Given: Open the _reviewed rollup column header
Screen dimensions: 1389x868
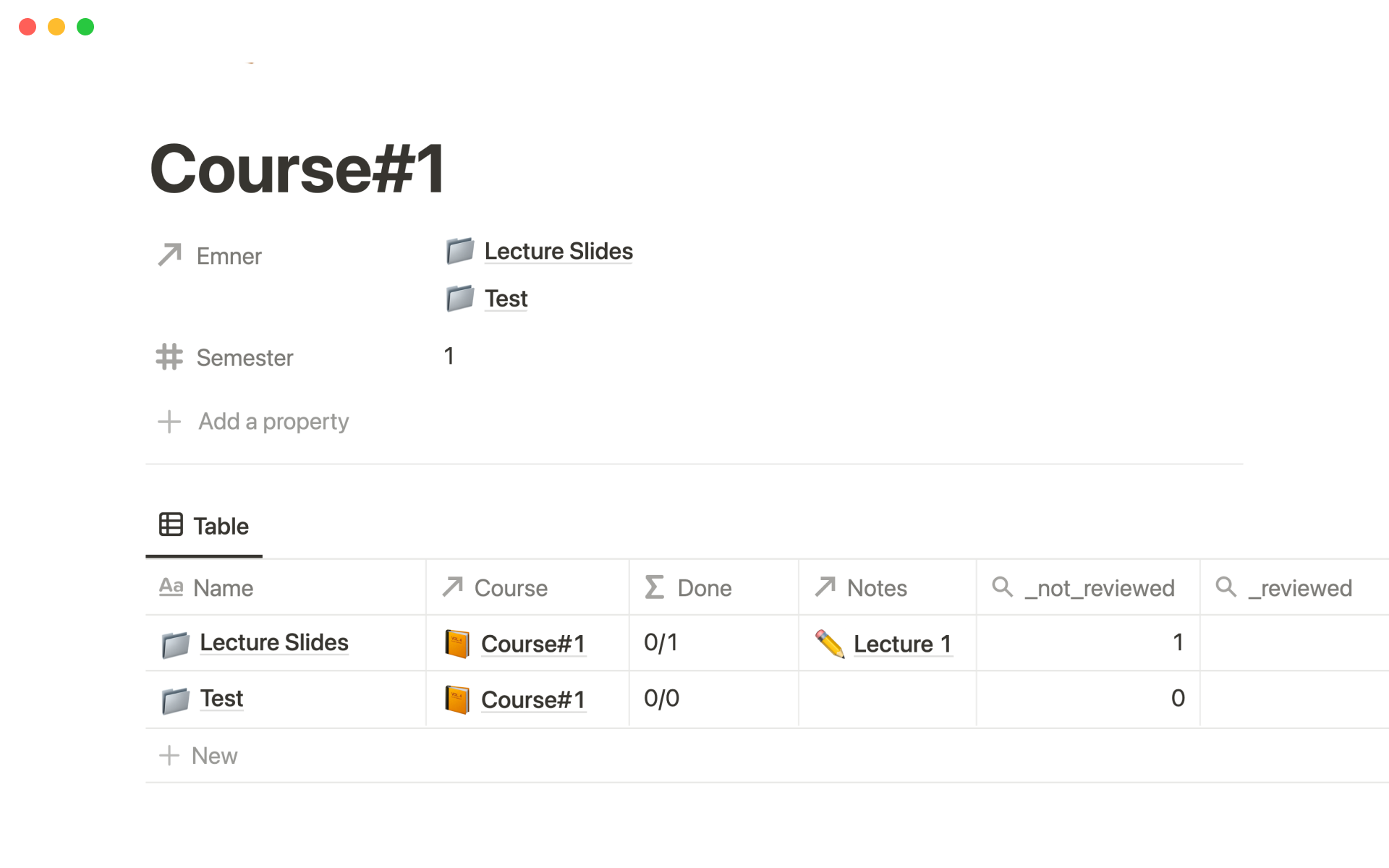Looking at the screenshot, I should click(x=1299, y=587).
